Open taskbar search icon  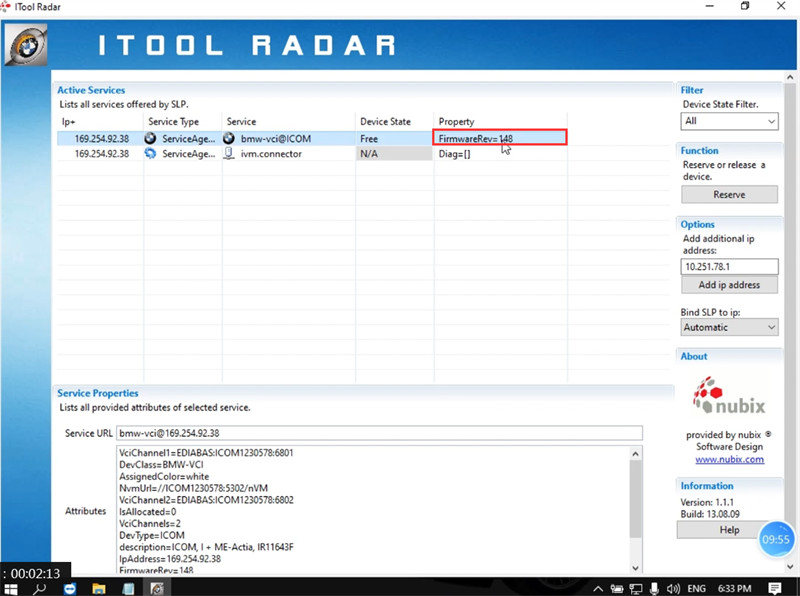pos(40,588)
